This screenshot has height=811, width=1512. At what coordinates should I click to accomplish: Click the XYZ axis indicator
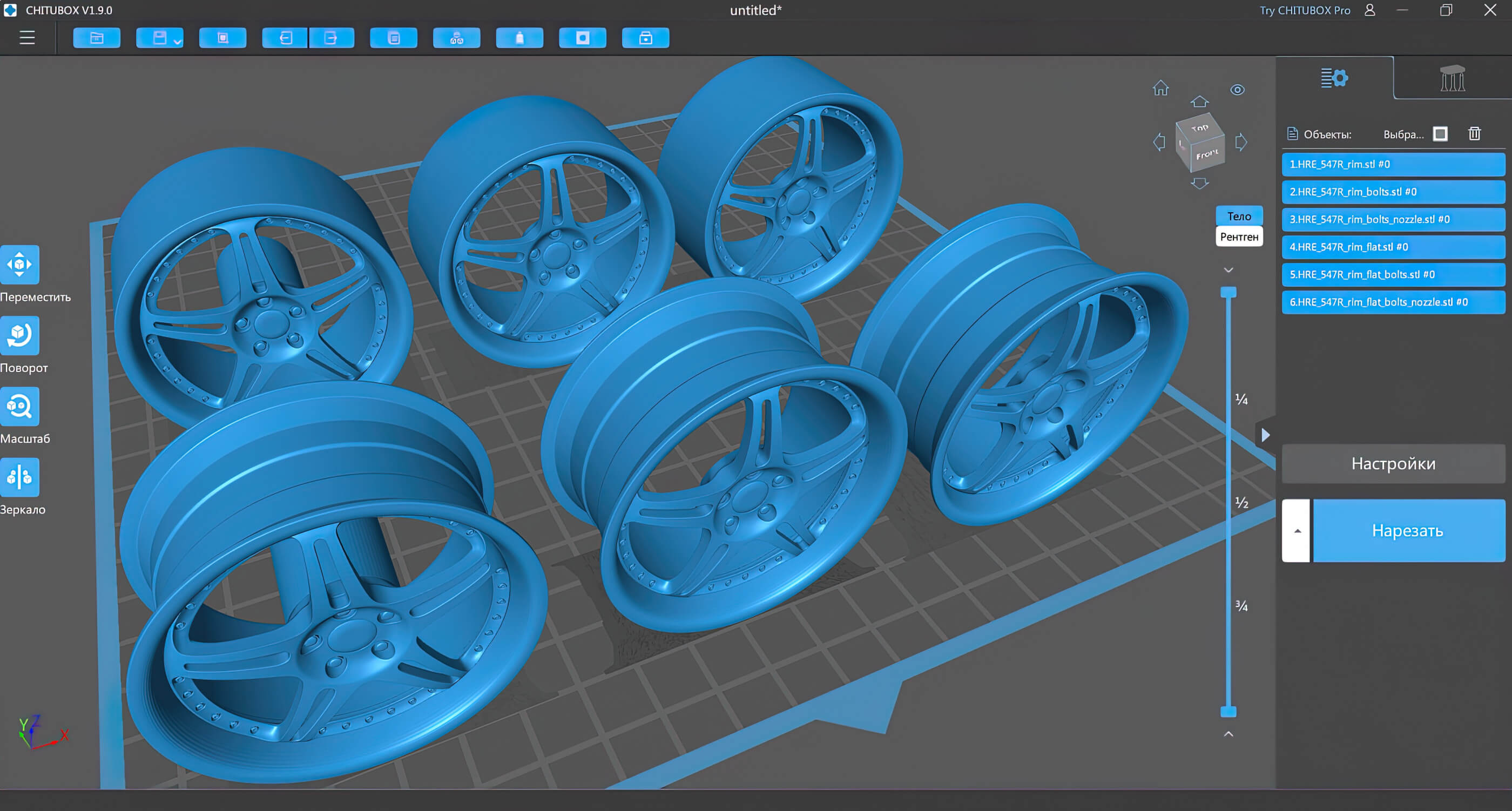[42, 732]
